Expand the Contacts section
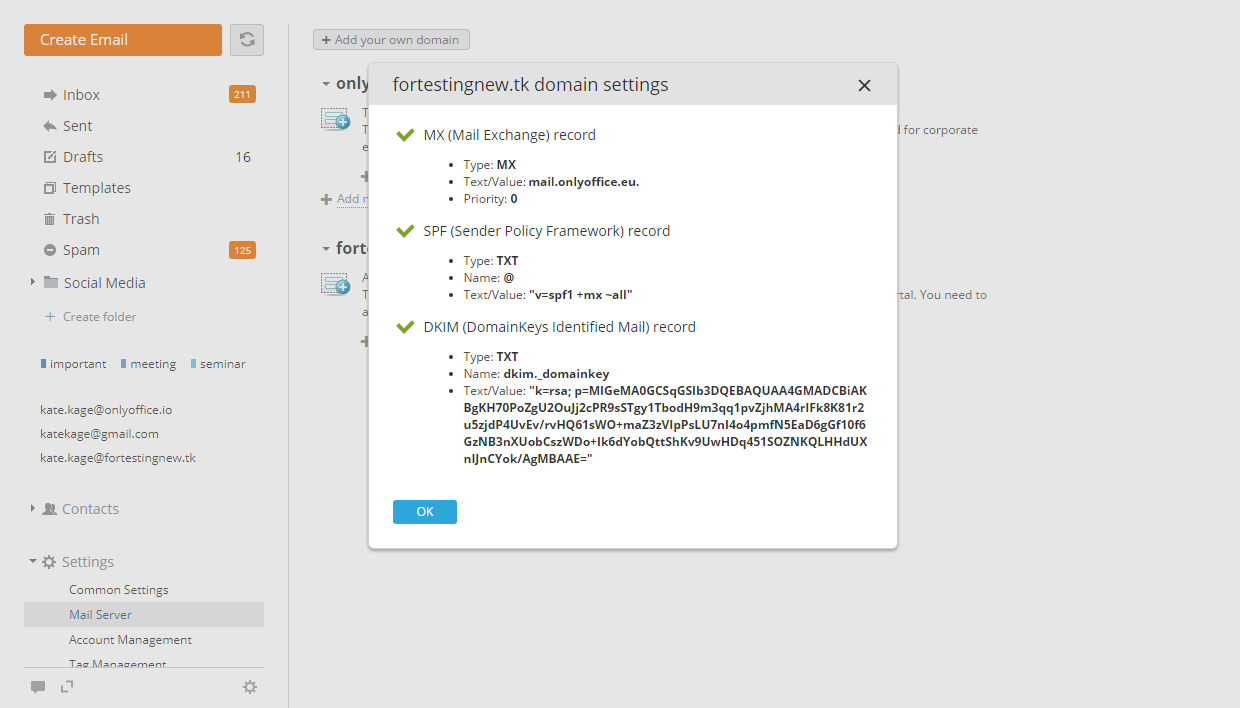The image size is (1240, 708). click(x=33, y=508)
